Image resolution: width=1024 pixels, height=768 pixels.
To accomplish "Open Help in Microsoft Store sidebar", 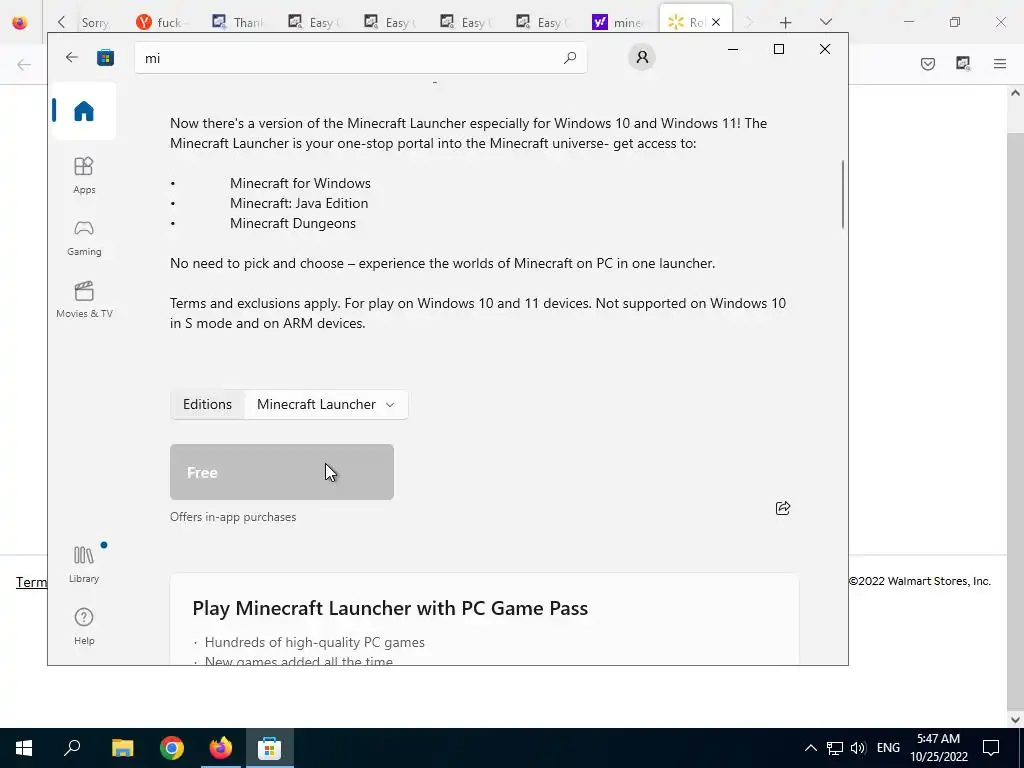I will pos(84,627).
